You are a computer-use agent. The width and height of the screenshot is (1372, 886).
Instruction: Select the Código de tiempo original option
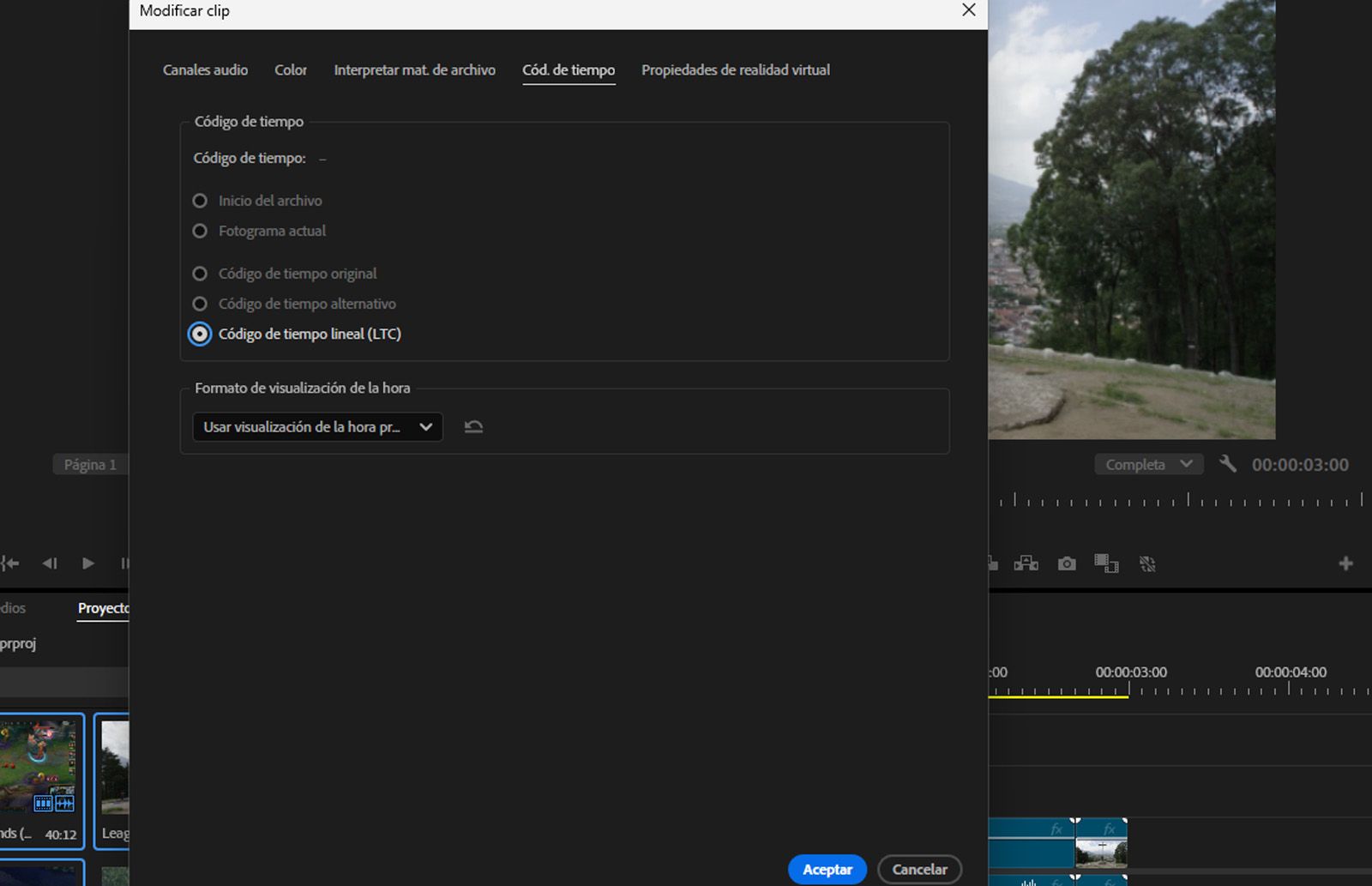[x=199, y=273]
